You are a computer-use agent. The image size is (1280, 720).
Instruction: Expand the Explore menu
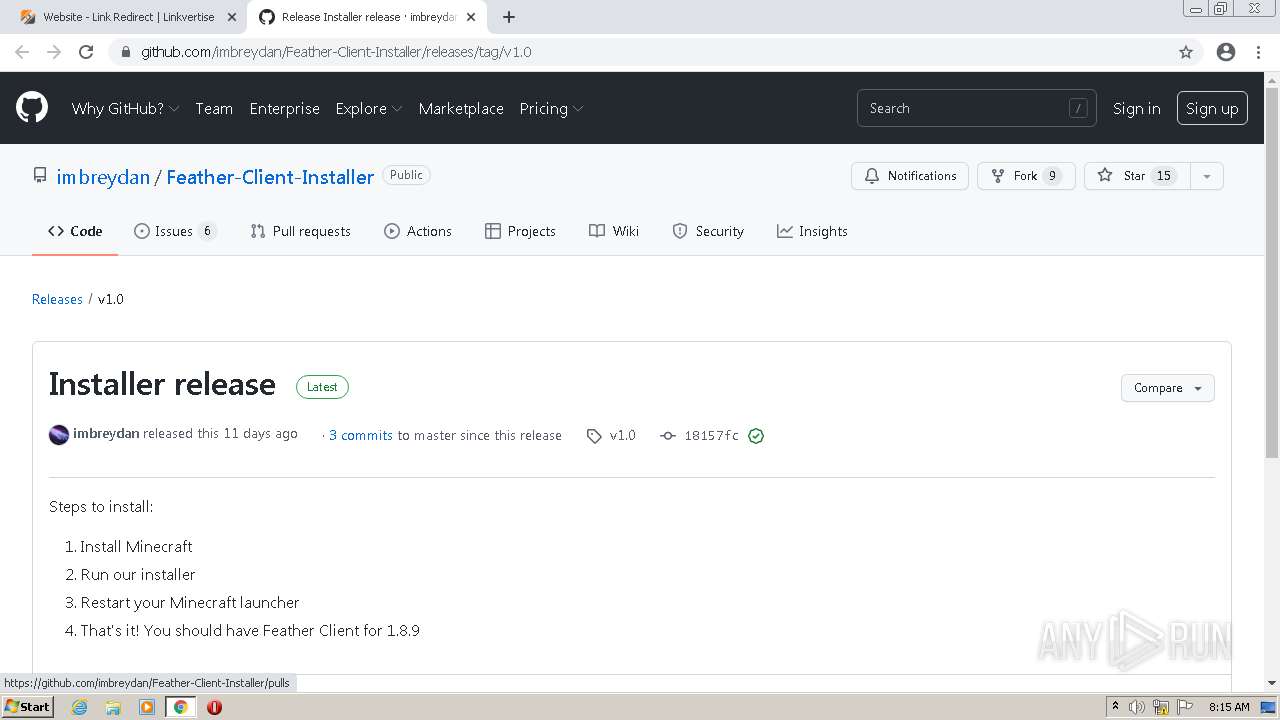[x=368, y=109]
